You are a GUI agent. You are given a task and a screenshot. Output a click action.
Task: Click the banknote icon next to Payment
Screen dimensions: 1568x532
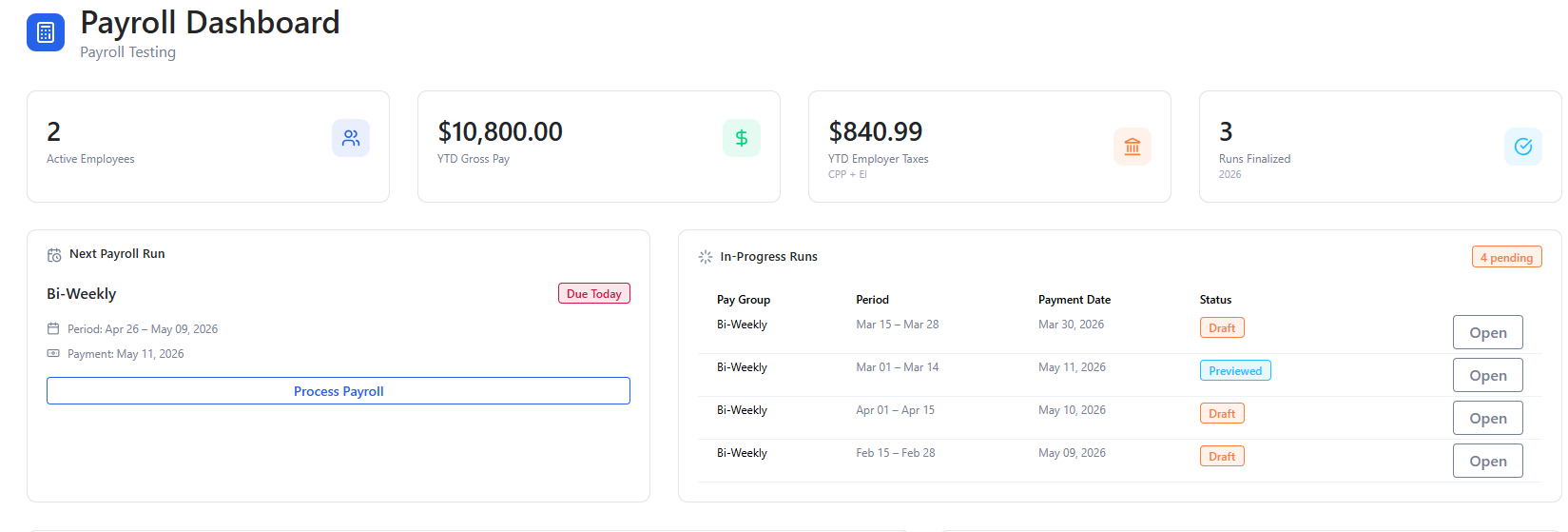point(53,353)
